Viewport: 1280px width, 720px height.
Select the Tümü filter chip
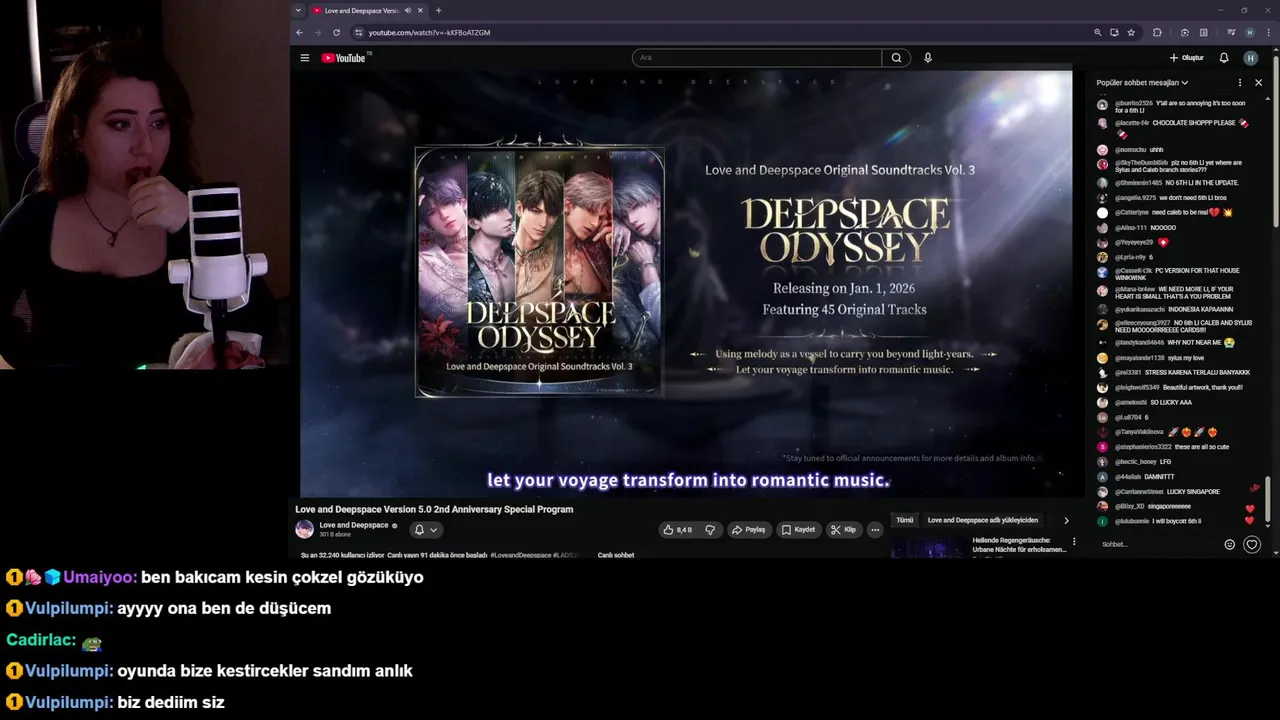tap(904, 520)
